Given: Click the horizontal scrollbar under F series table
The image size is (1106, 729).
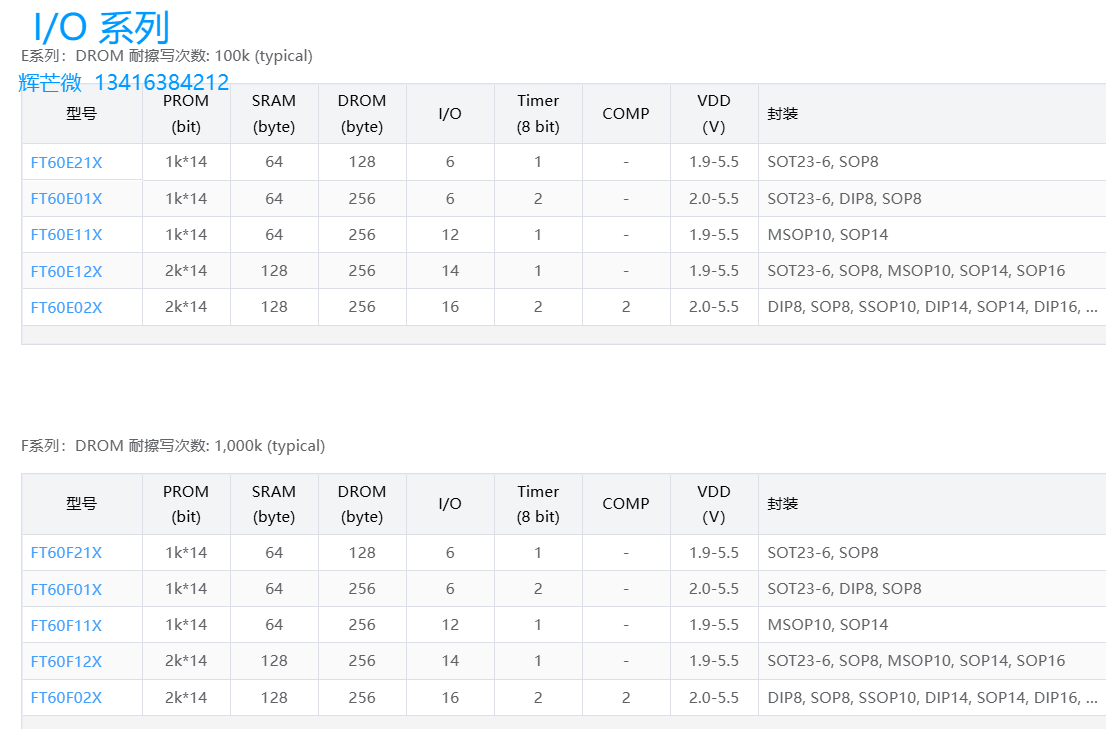Looking at the screenshot, I should pos(564,723).
